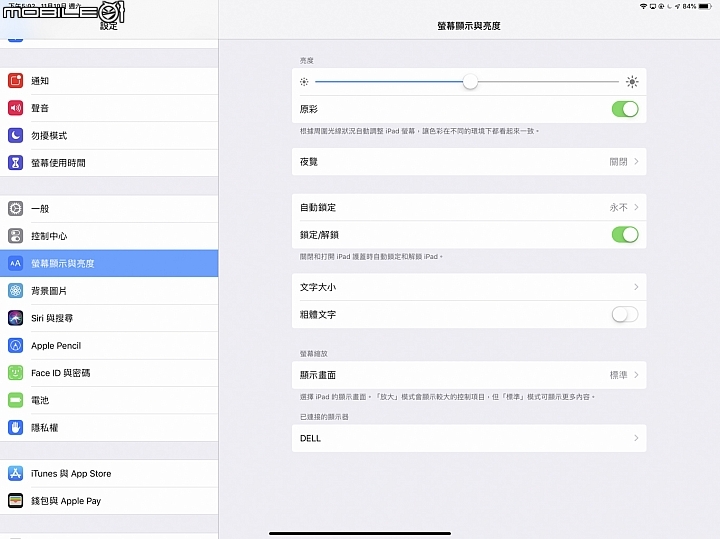Screen dimensions: 720x539
Task: Open the 顯示畫面 display zoom option
Action: 469,375
